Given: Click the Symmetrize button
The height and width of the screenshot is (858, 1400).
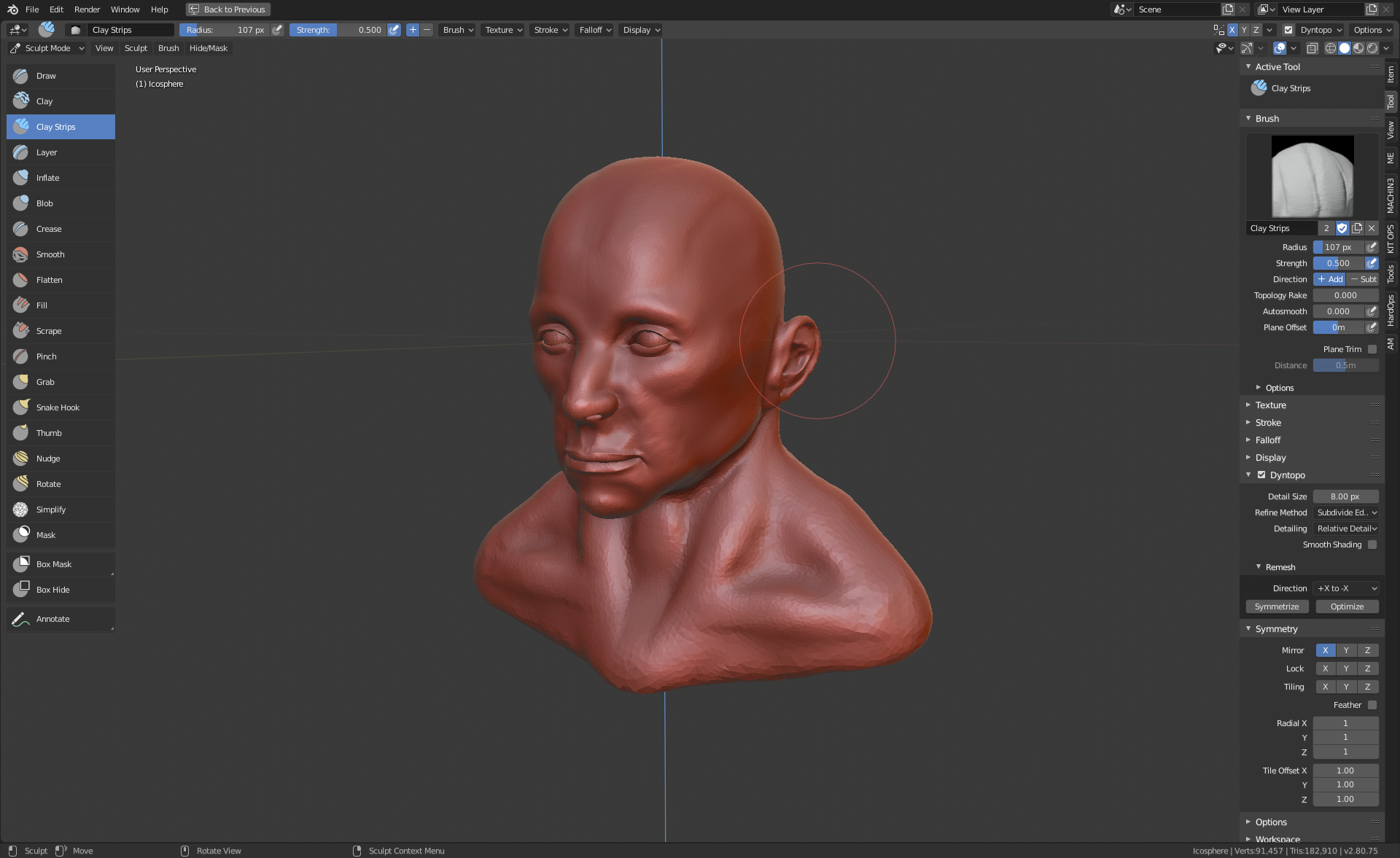Looking at the screenshot, I should (1277, 607).
